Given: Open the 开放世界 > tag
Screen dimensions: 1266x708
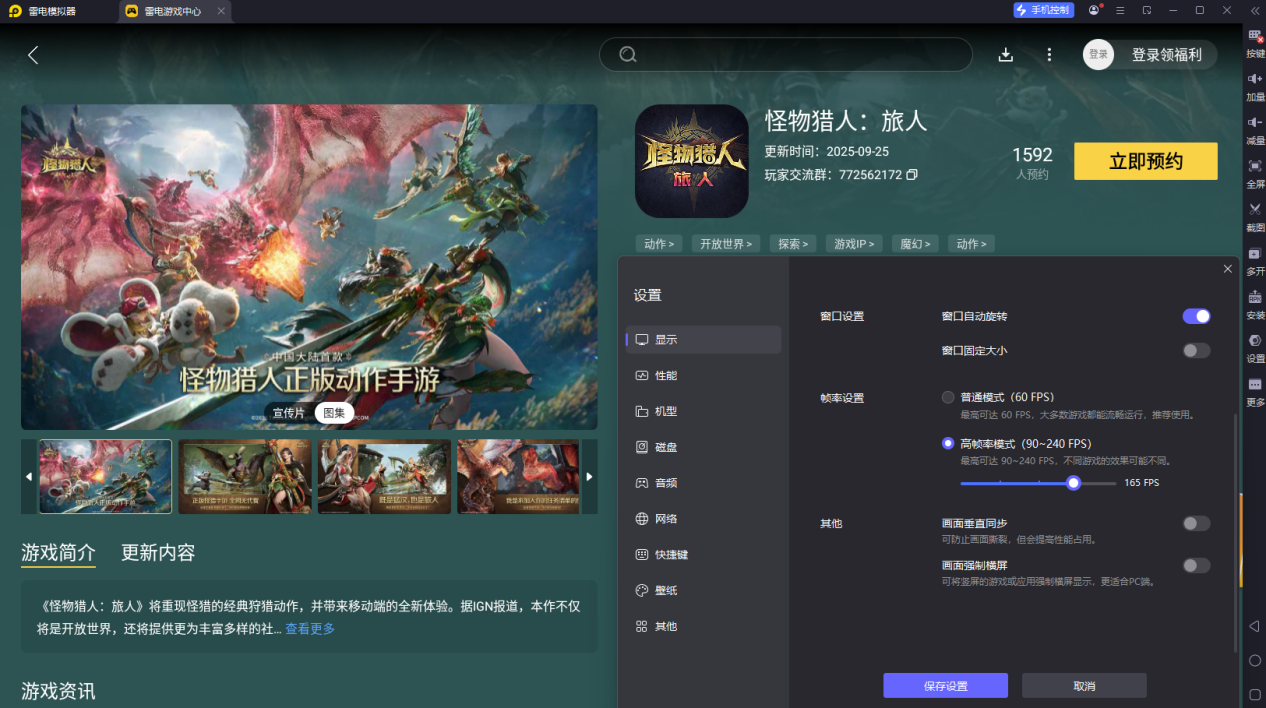Looking at the screenshot, I should pos(726,244).
